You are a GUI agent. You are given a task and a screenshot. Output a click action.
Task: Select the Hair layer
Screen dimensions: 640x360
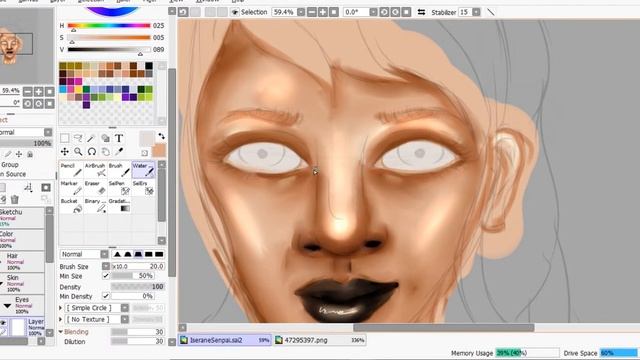coord(22,262)
